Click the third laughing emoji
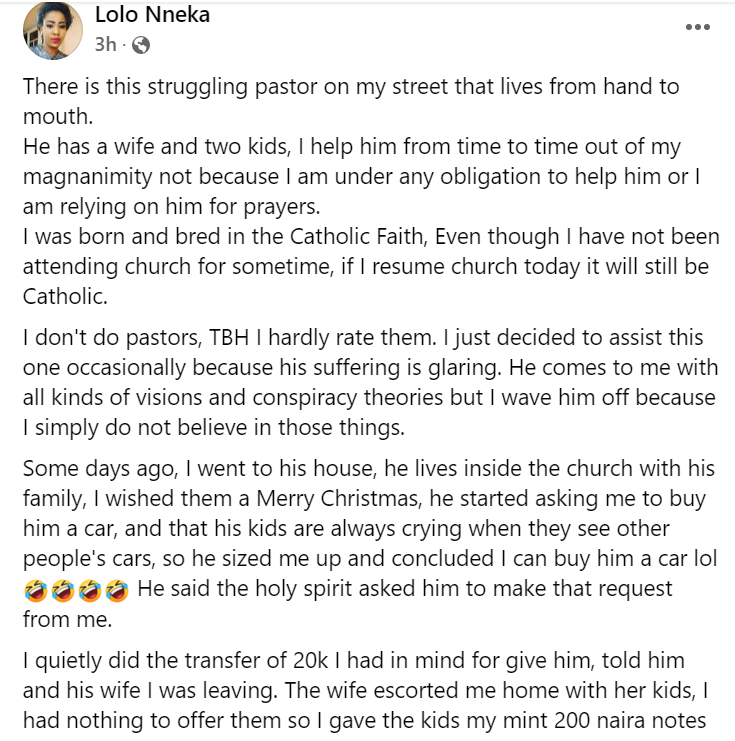The image size is (735, 741). click(85, 589)
